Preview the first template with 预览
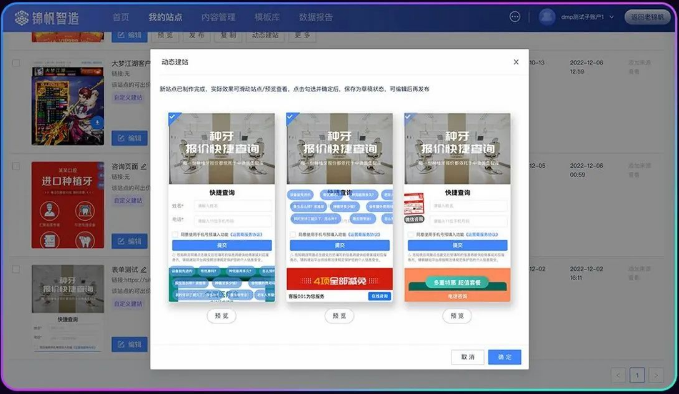 (221, 316)
